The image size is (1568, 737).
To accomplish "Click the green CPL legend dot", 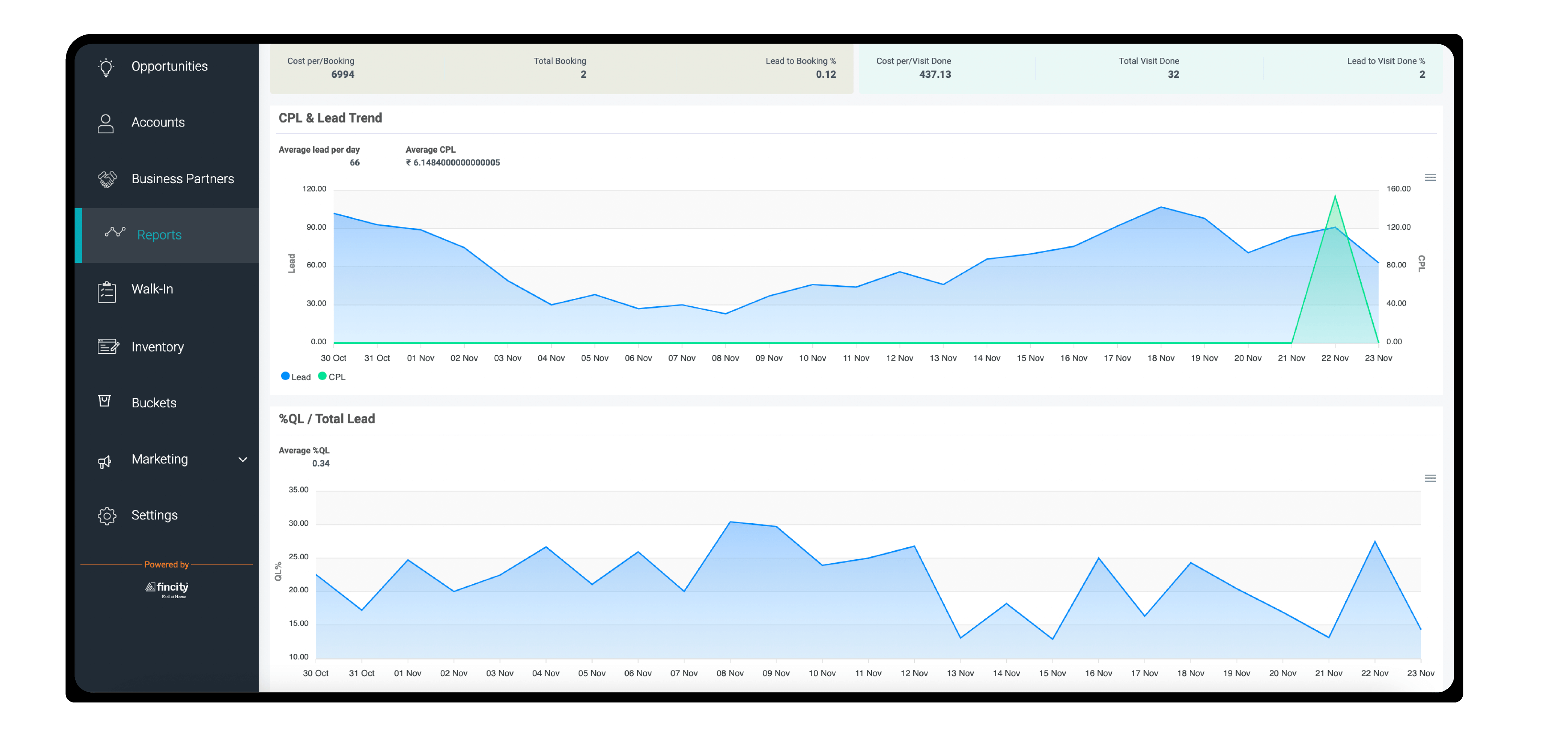I will click(x=322, y=376).
